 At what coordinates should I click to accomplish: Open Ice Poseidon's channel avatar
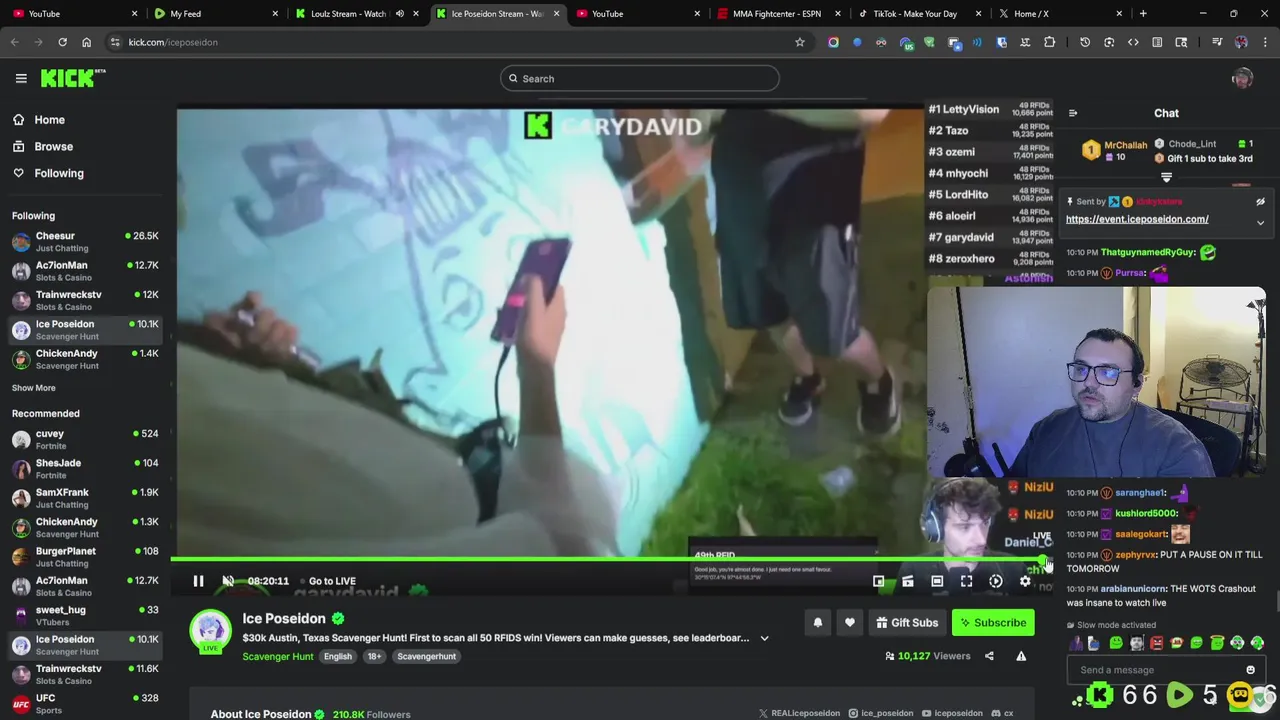[211, 630]
